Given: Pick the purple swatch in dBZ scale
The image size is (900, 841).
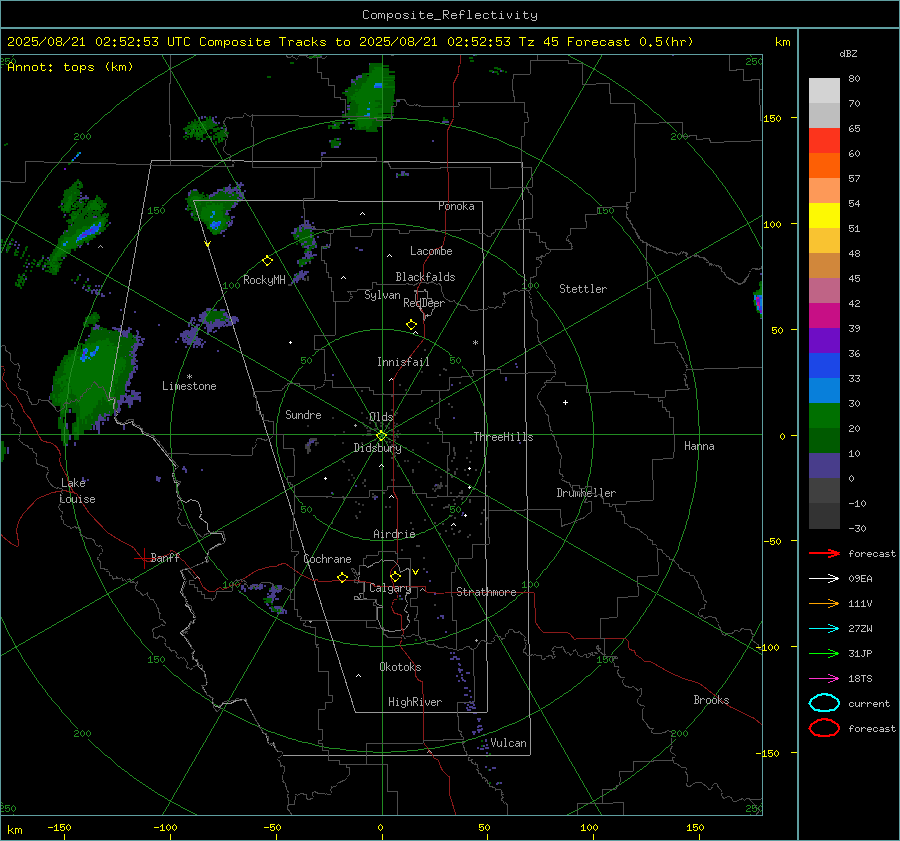Looking at the screenshot, I should [x=824, y=340].
